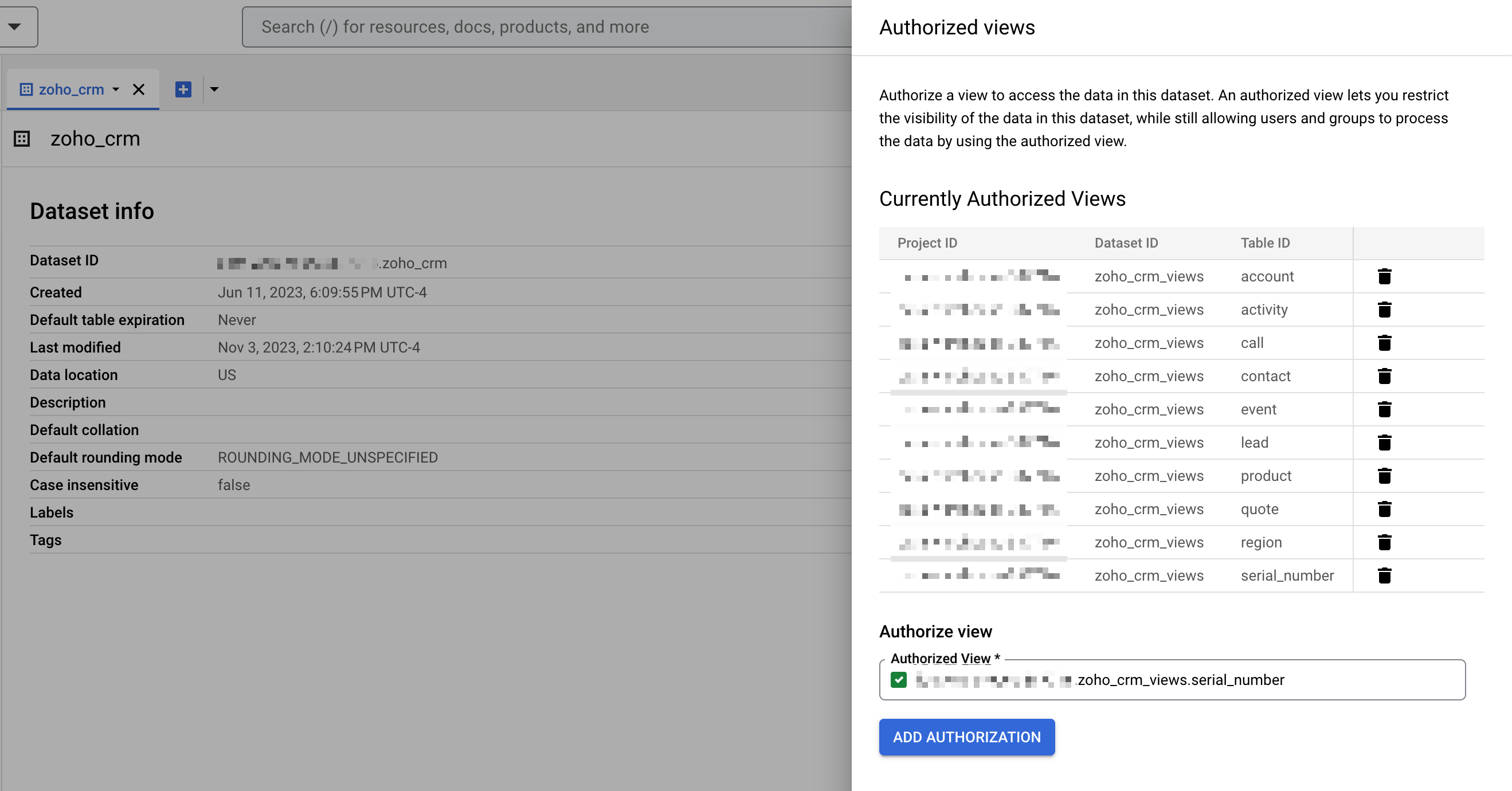Open zoho_crm tab options dropdown arrow
Viewport: 1512px width, 791px height.
[x=116, y=89]
